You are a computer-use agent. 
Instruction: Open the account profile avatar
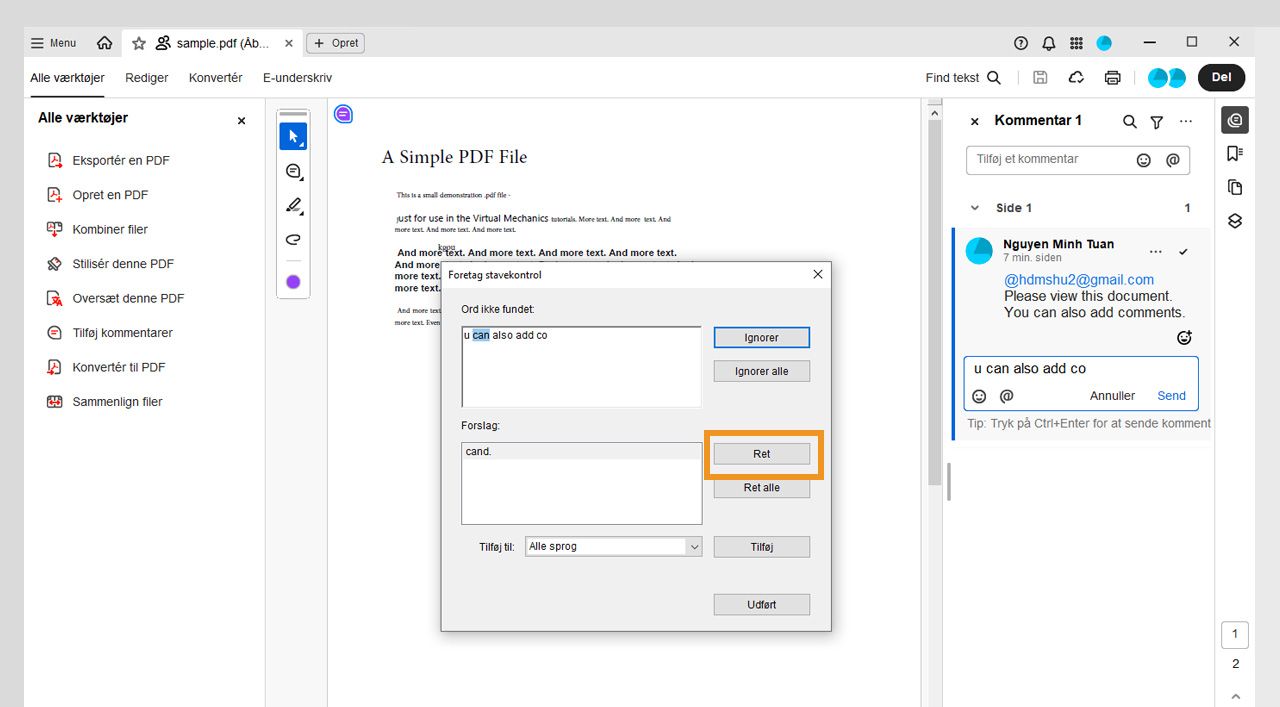click(x=1104, y=43)
